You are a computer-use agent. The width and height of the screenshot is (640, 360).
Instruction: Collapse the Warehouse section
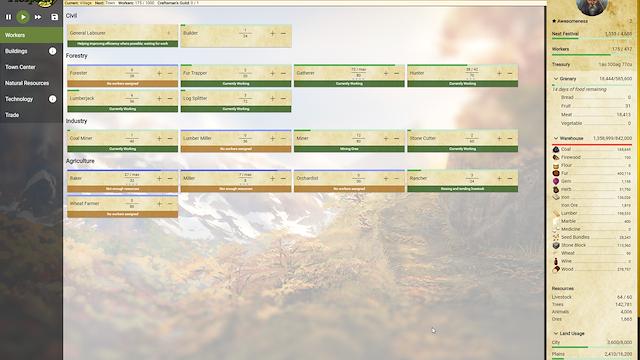(x=556, y=138)
